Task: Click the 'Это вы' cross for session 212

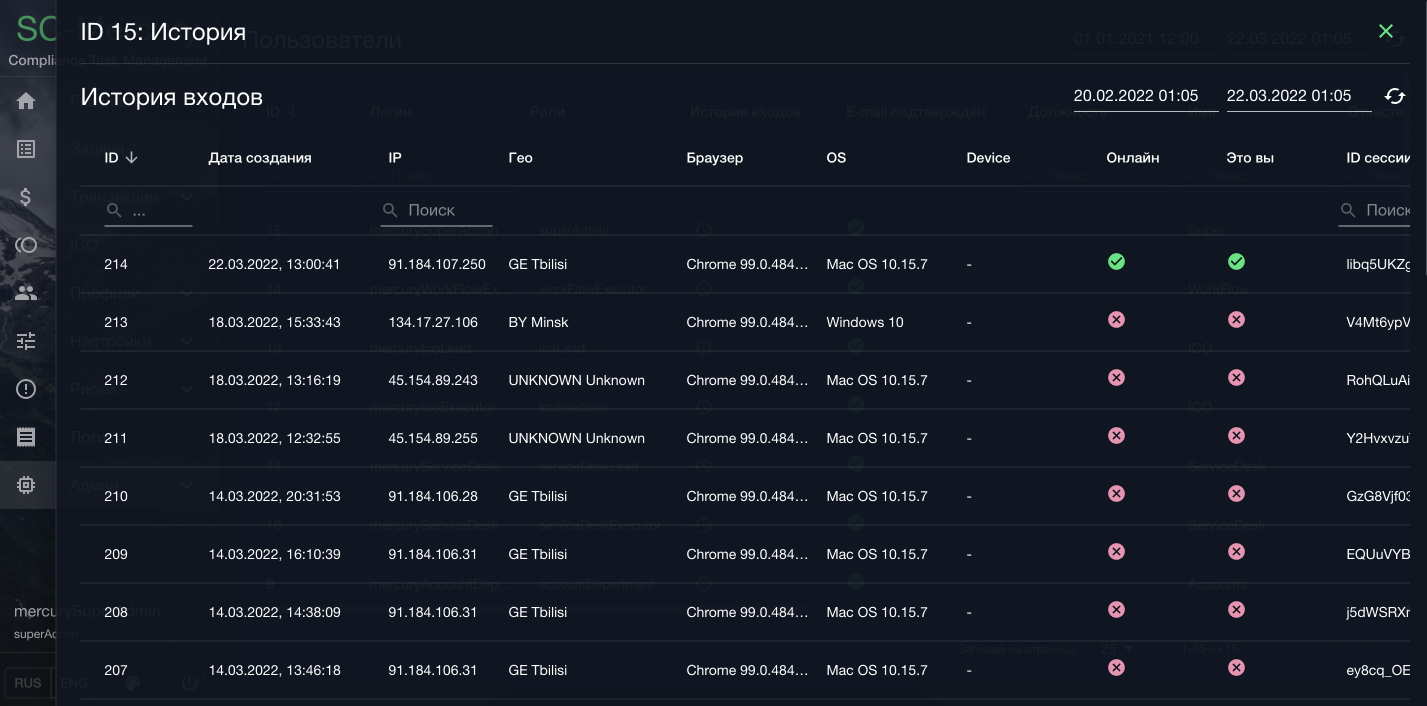Action: click(1236, 378)
